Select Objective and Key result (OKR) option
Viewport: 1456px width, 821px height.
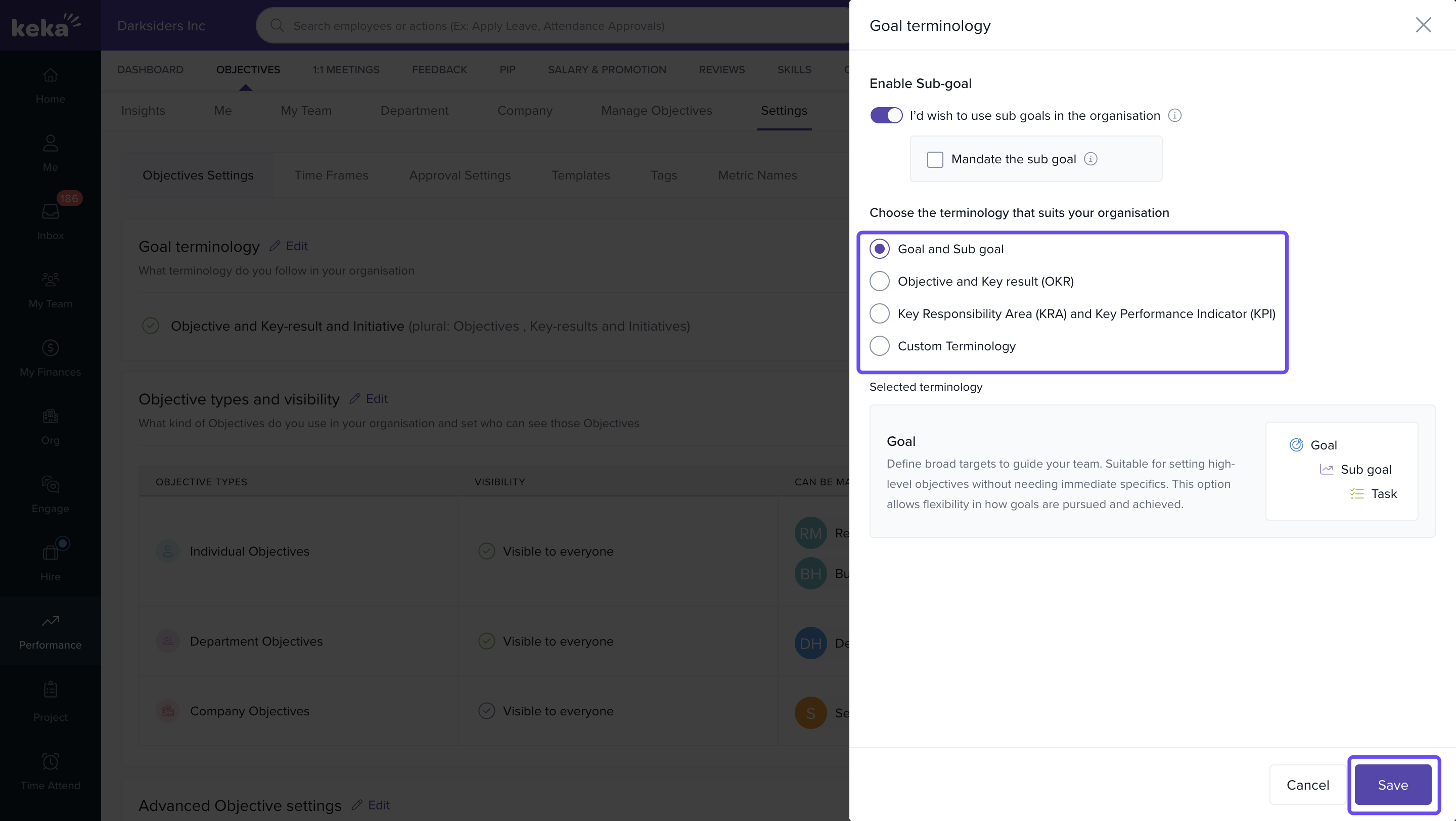click(880, 281)
